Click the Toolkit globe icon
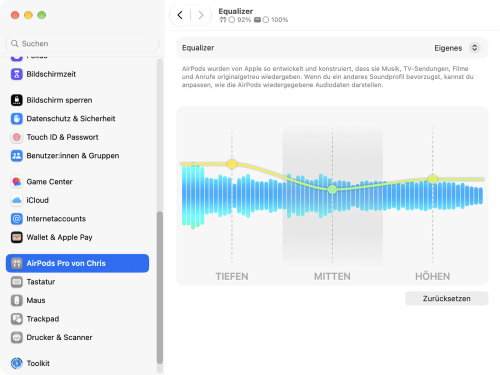 17,363
